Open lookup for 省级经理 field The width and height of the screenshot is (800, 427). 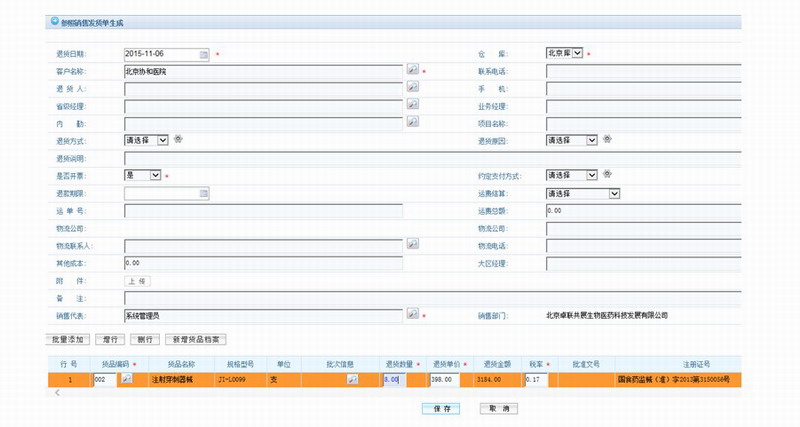click(x=412, y=105)
